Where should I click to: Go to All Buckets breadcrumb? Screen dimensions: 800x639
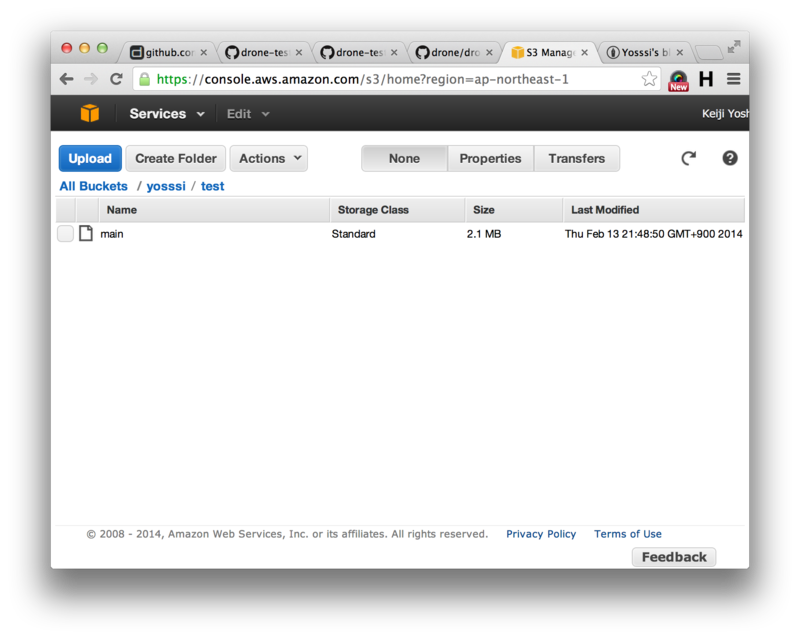coord(93,186)
